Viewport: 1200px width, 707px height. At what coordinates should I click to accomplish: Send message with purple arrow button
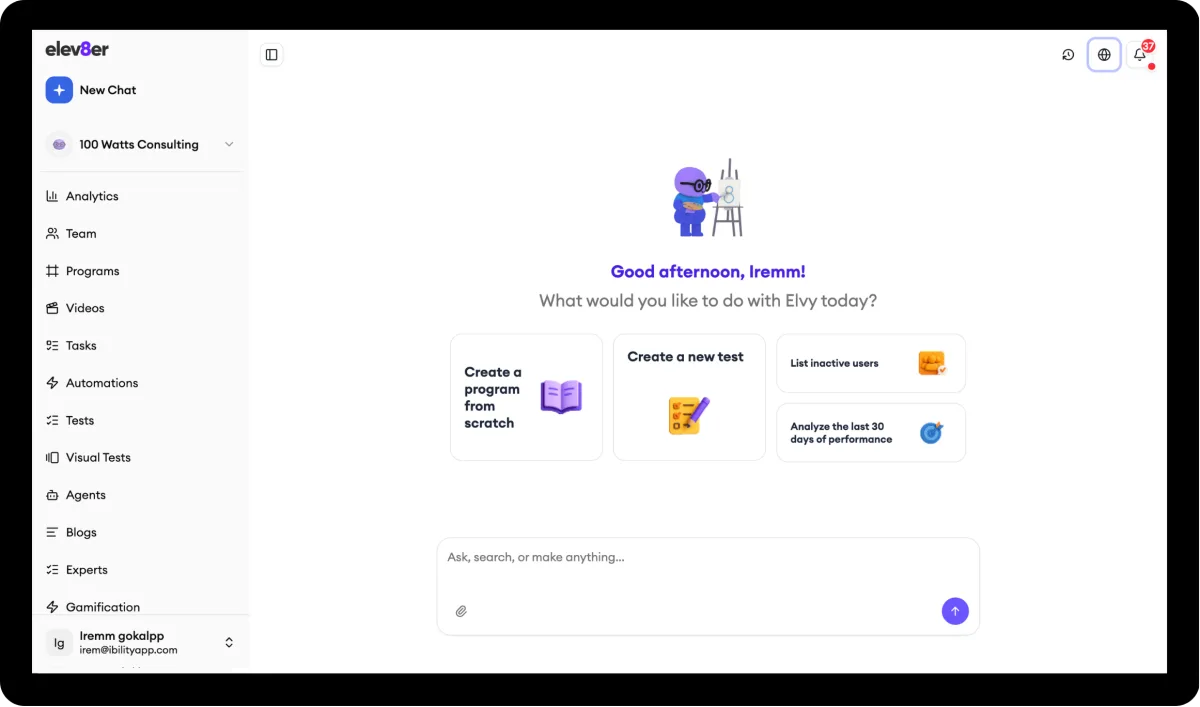pos(955,611)
